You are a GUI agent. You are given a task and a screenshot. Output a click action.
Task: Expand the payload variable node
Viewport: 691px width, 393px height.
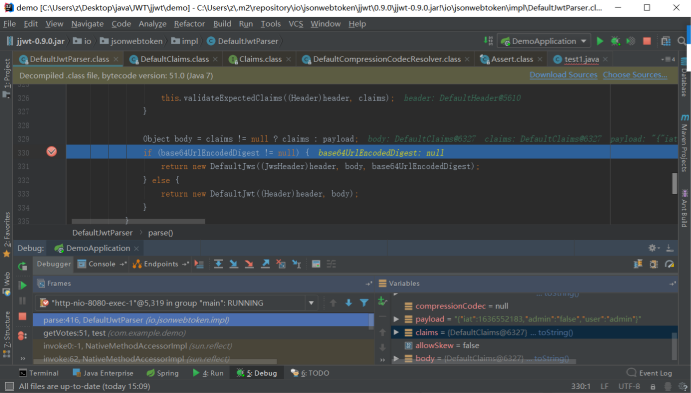396,319
